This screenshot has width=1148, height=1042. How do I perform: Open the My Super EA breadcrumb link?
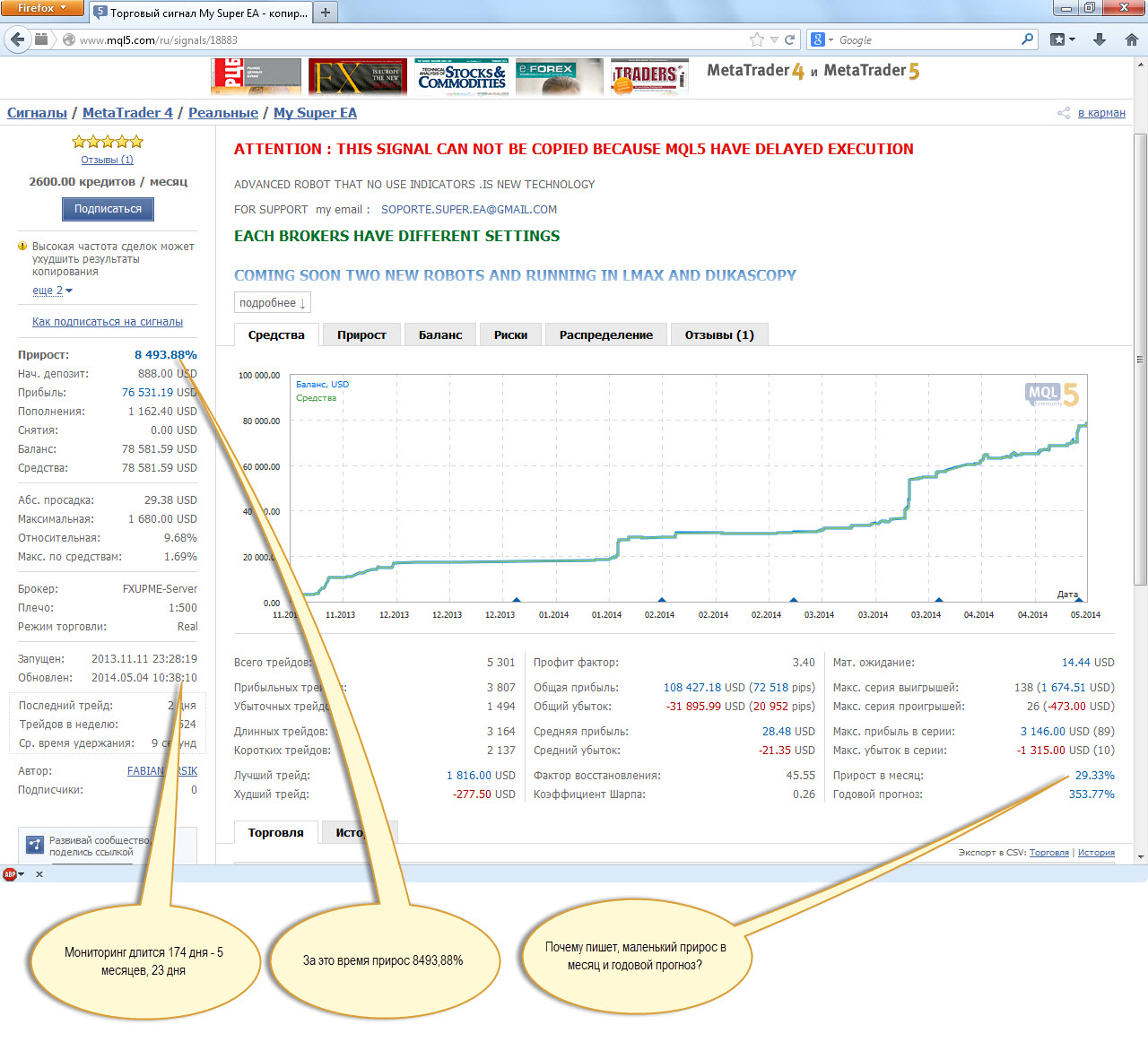point(315,113)
